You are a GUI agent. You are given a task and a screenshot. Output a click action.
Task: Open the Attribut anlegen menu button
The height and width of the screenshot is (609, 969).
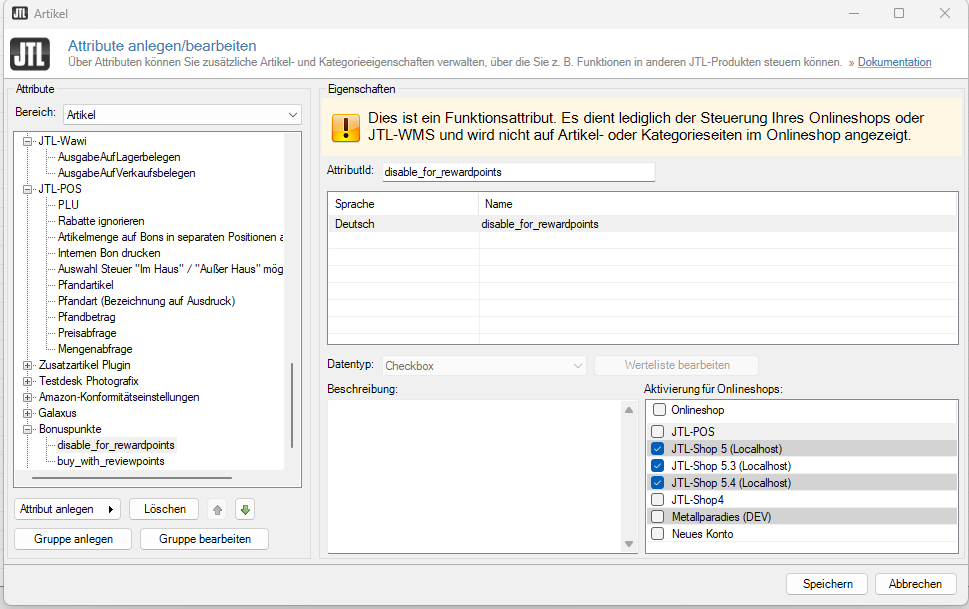click(67, 509)
